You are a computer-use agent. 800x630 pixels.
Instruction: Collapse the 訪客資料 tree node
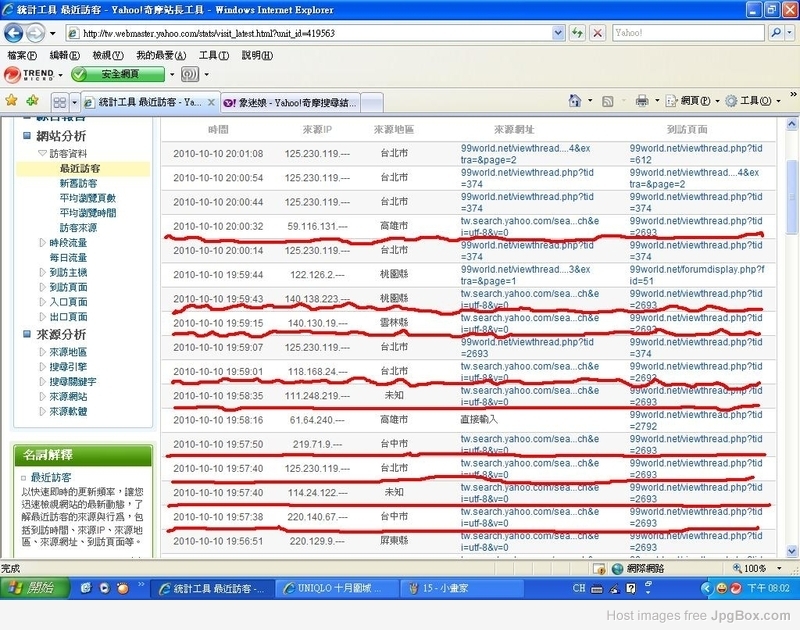click(x=43, y=153)
